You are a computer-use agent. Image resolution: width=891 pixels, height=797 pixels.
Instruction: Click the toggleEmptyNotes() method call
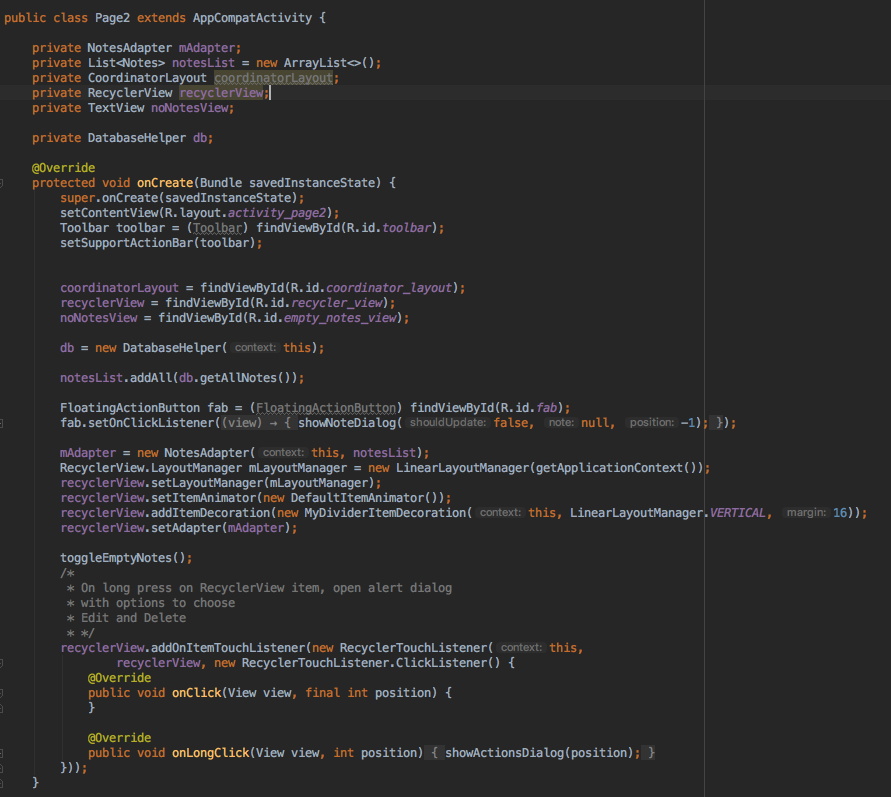click(122, 557)
